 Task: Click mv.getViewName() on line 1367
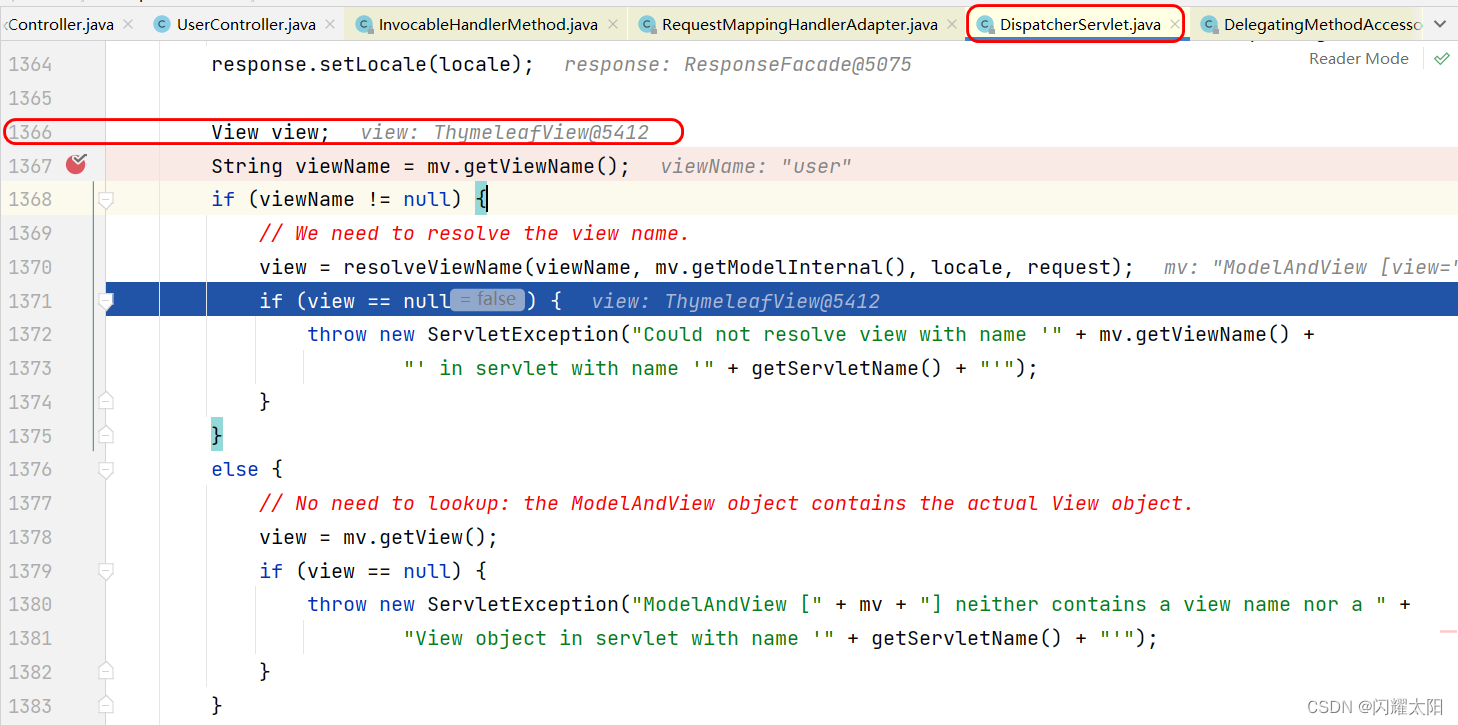(522, 166)
